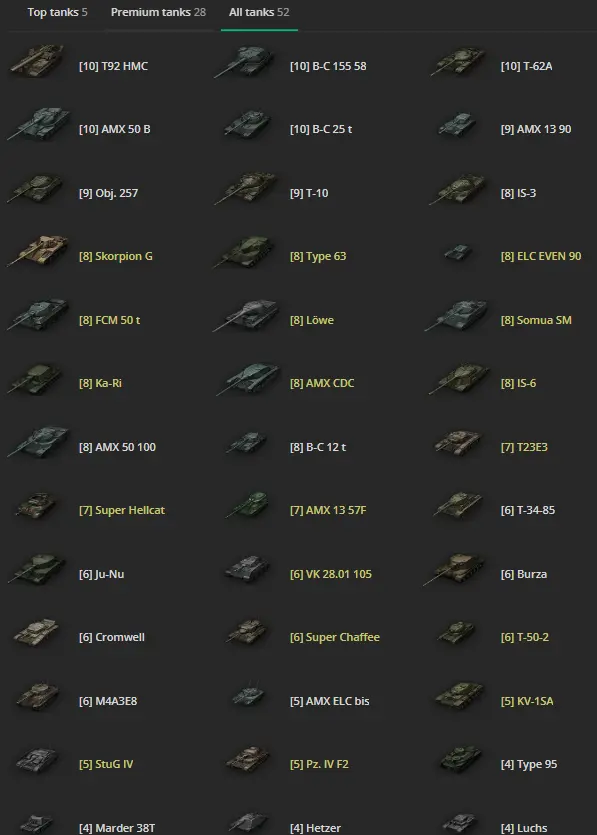This screenshot has height=835, width=597.
Task: Select the All tanks tab
Action: tap(259, 12)
